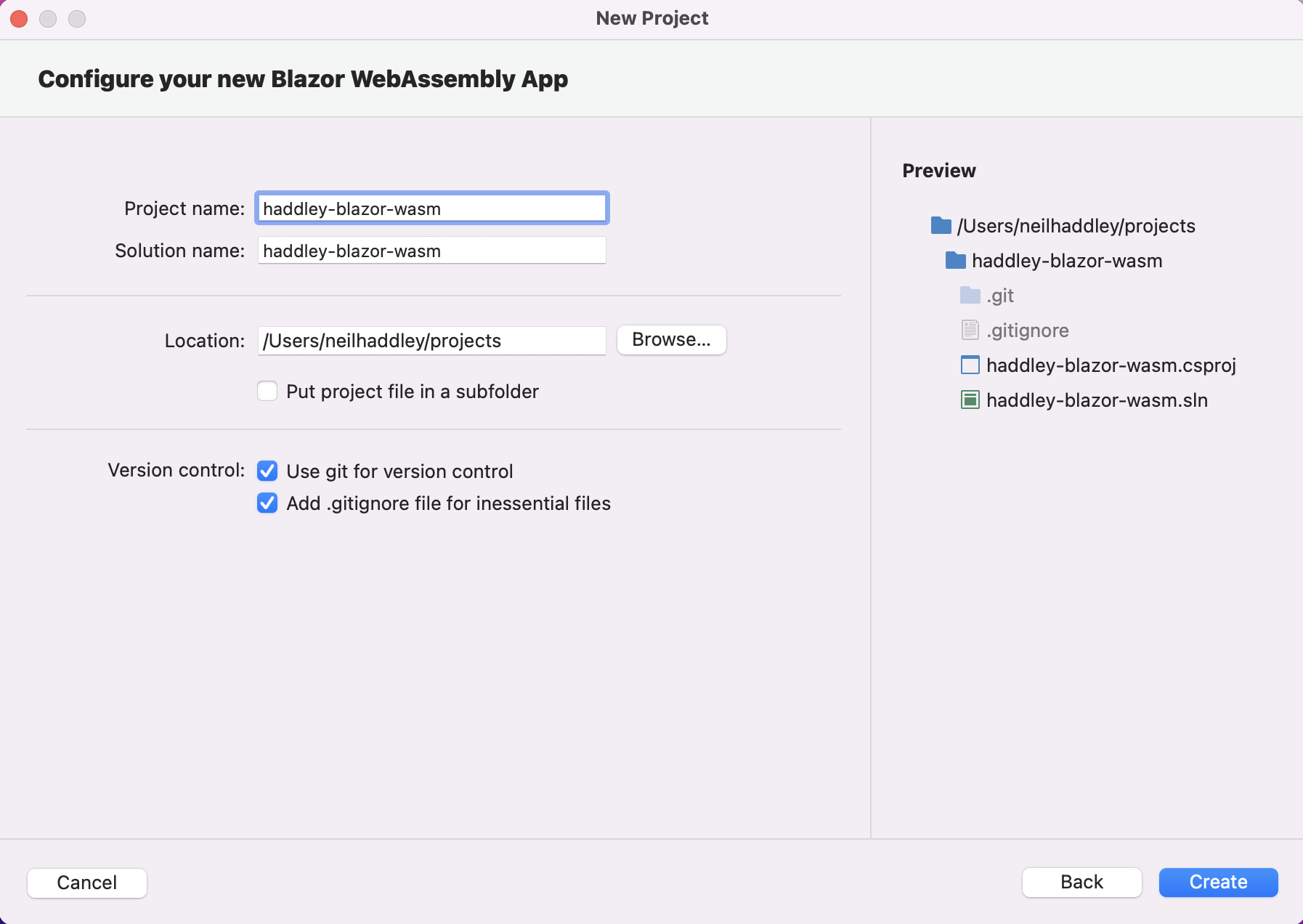This screenshot has width=1303, height=924.
Task: Click the .csproj file icon
Action: click(970, 365)
